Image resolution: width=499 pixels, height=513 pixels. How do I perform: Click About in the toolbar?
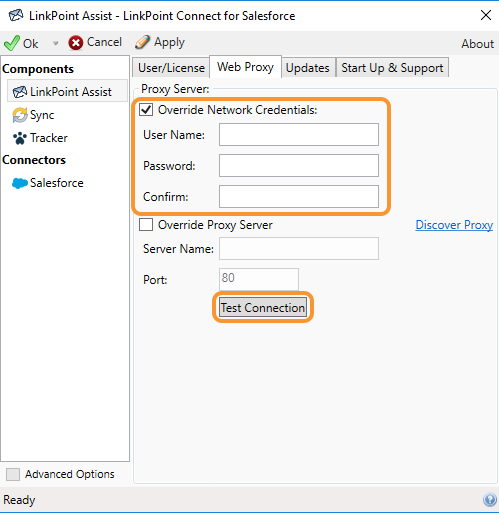[x=477, y=44]
